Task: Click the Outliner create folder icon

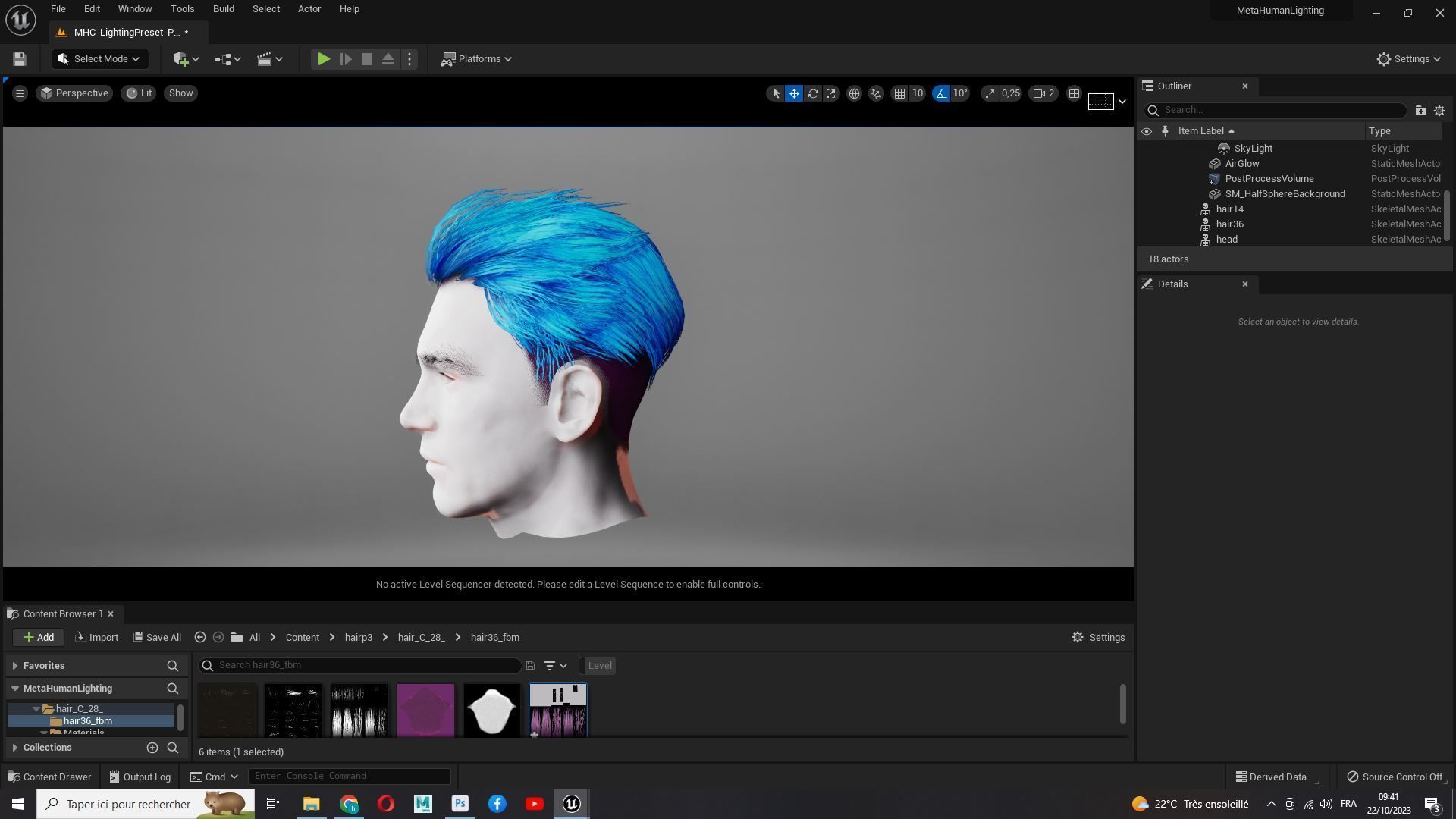Action: [1420, 110]
